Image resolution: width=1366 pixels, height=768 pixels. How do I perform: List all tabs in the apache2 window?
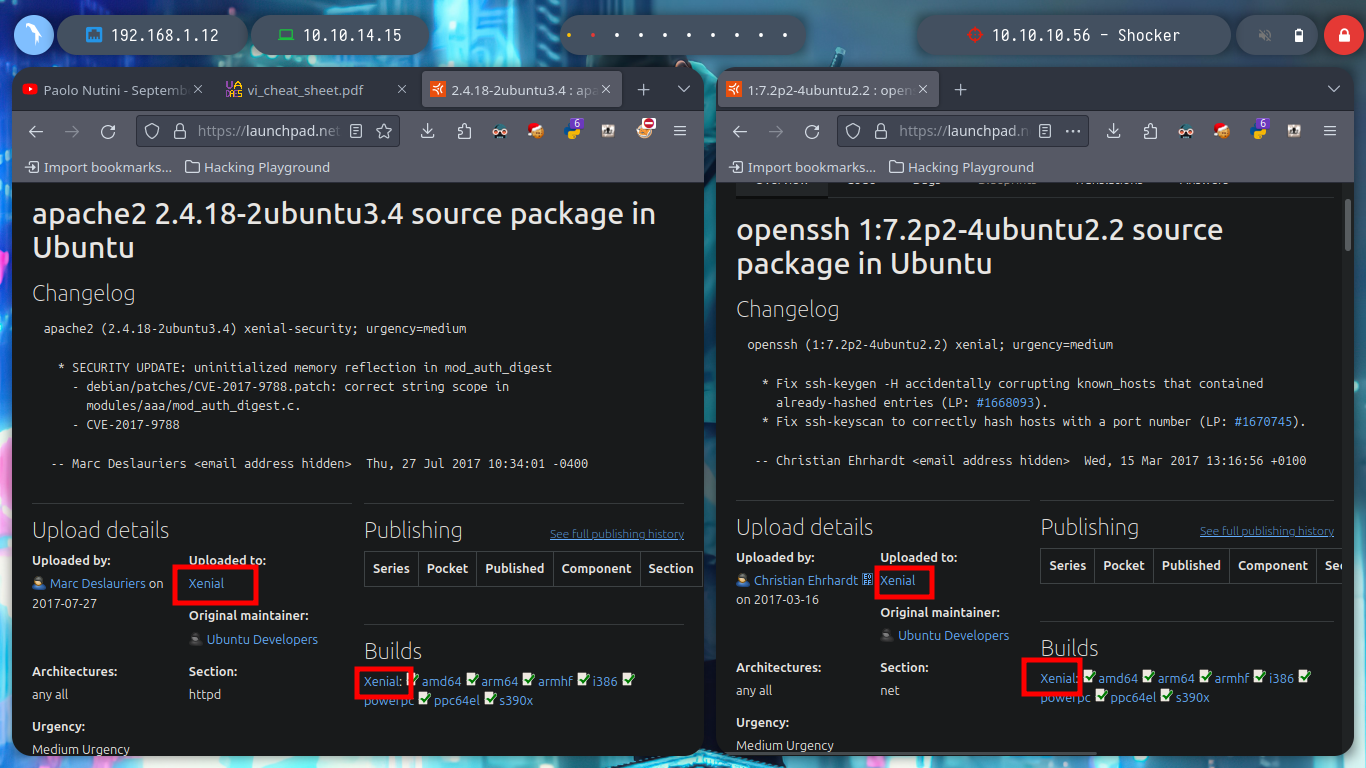684,90
